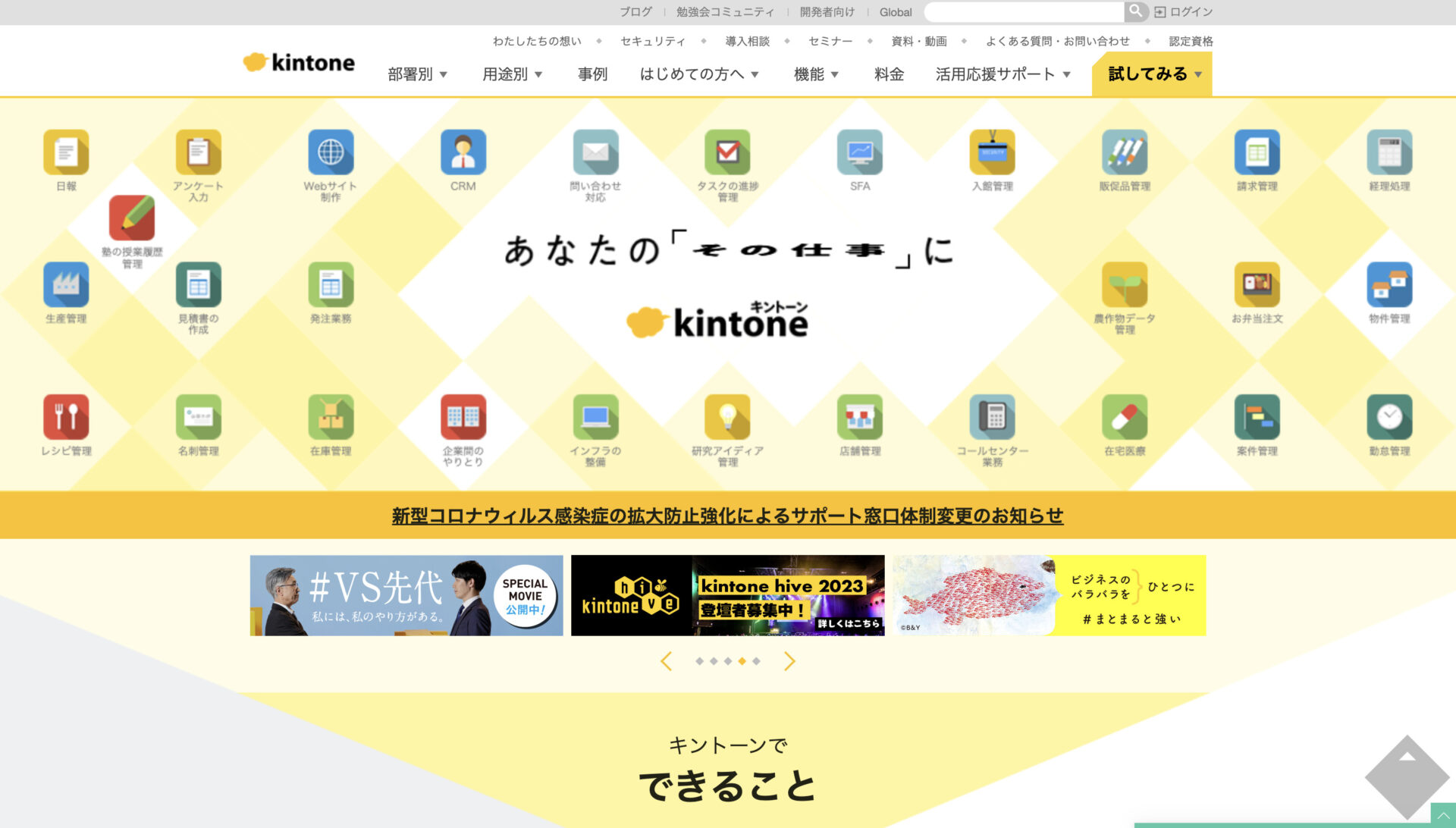Screen dimensions: 1456x828
Task: Select the 日報 (daily report) app icon
Action: coord(65,152)
